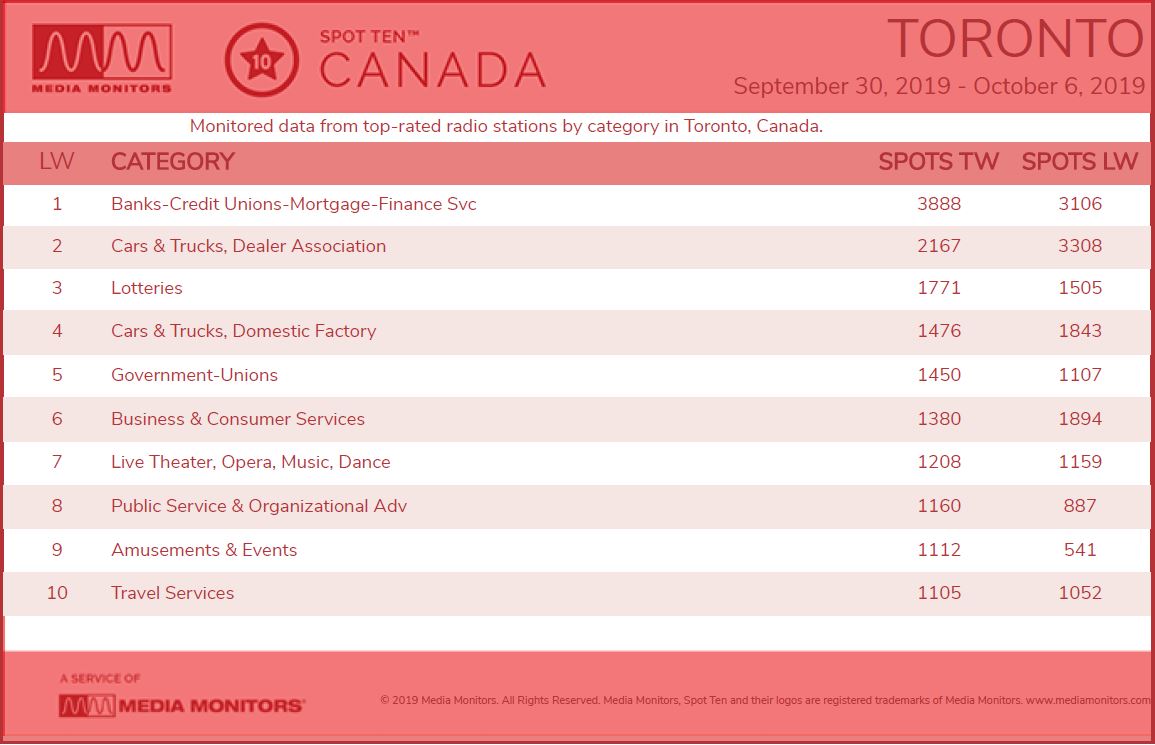The height and width of the screenshot is (745, 1155).
Task: Select Live Theater, Opera, Music, Dance row
Action: tap(577, 463)
